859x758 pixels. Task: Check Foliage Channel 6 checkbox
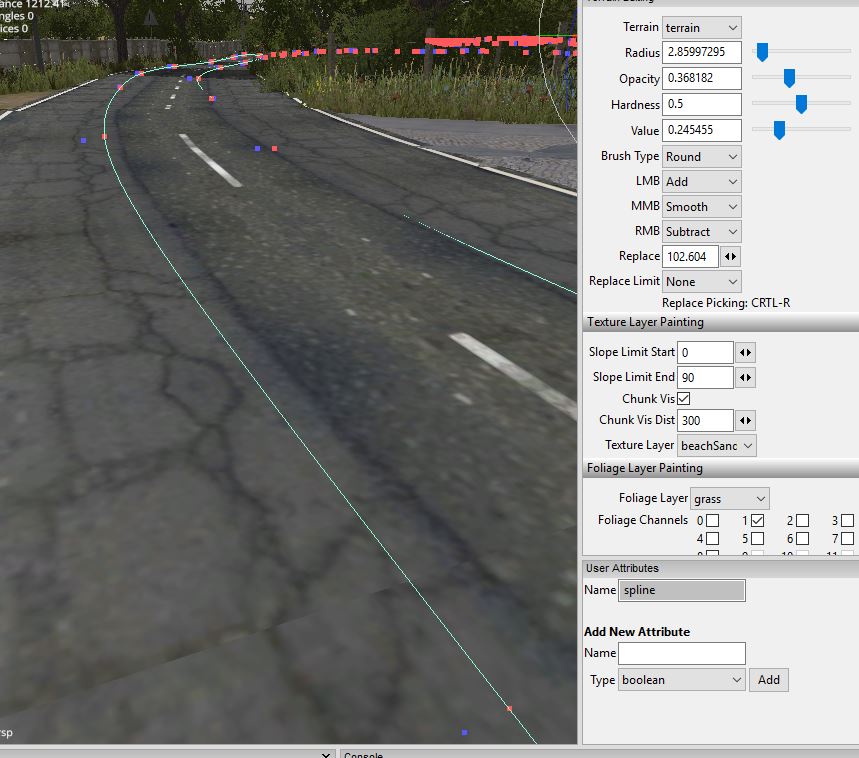[x=802, y=539]
